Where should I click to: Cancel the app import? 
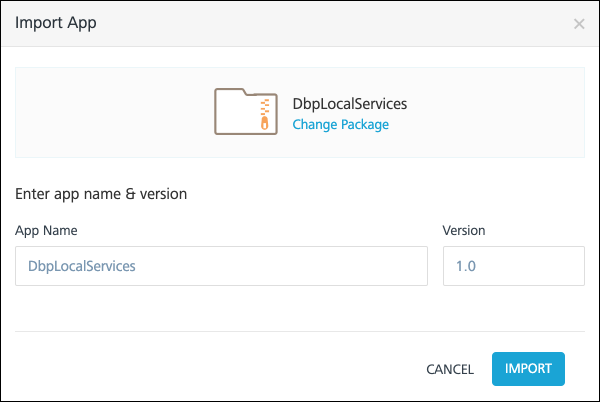(x=450, y=369)
